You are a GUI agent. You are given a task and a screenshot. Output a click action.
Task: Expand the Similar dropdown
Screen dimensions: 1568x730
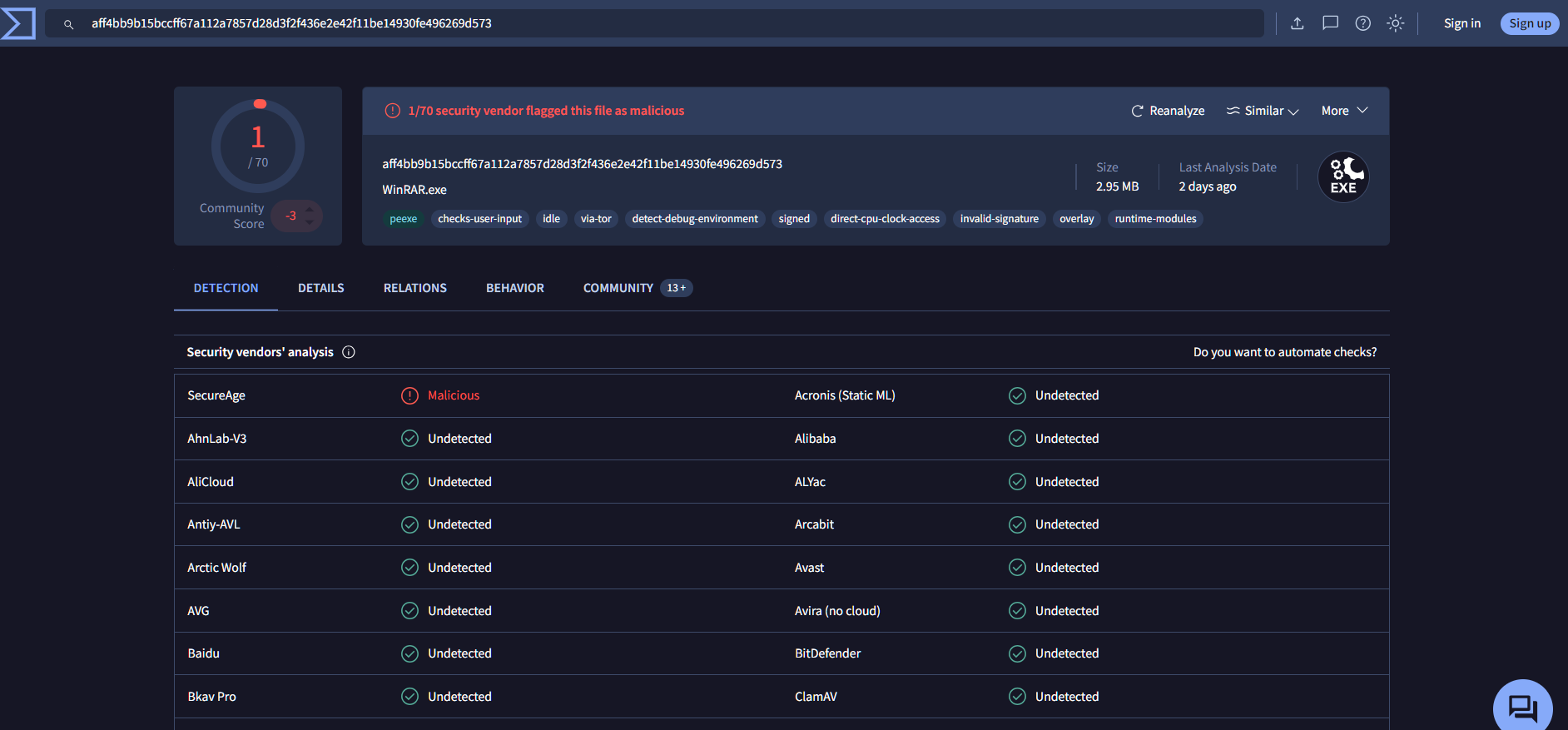point(1262,111)
